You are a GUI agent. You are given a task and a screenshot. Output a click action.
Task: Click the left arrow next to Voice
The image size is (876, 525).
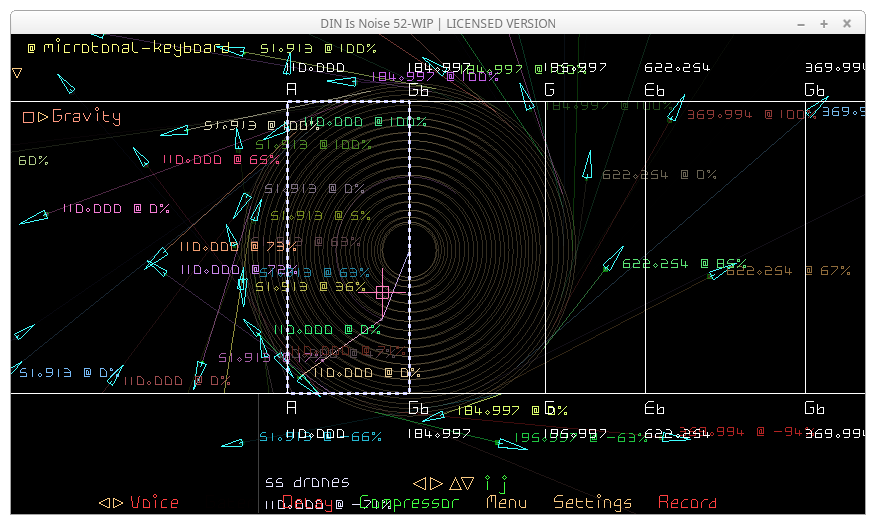point(103,503)
